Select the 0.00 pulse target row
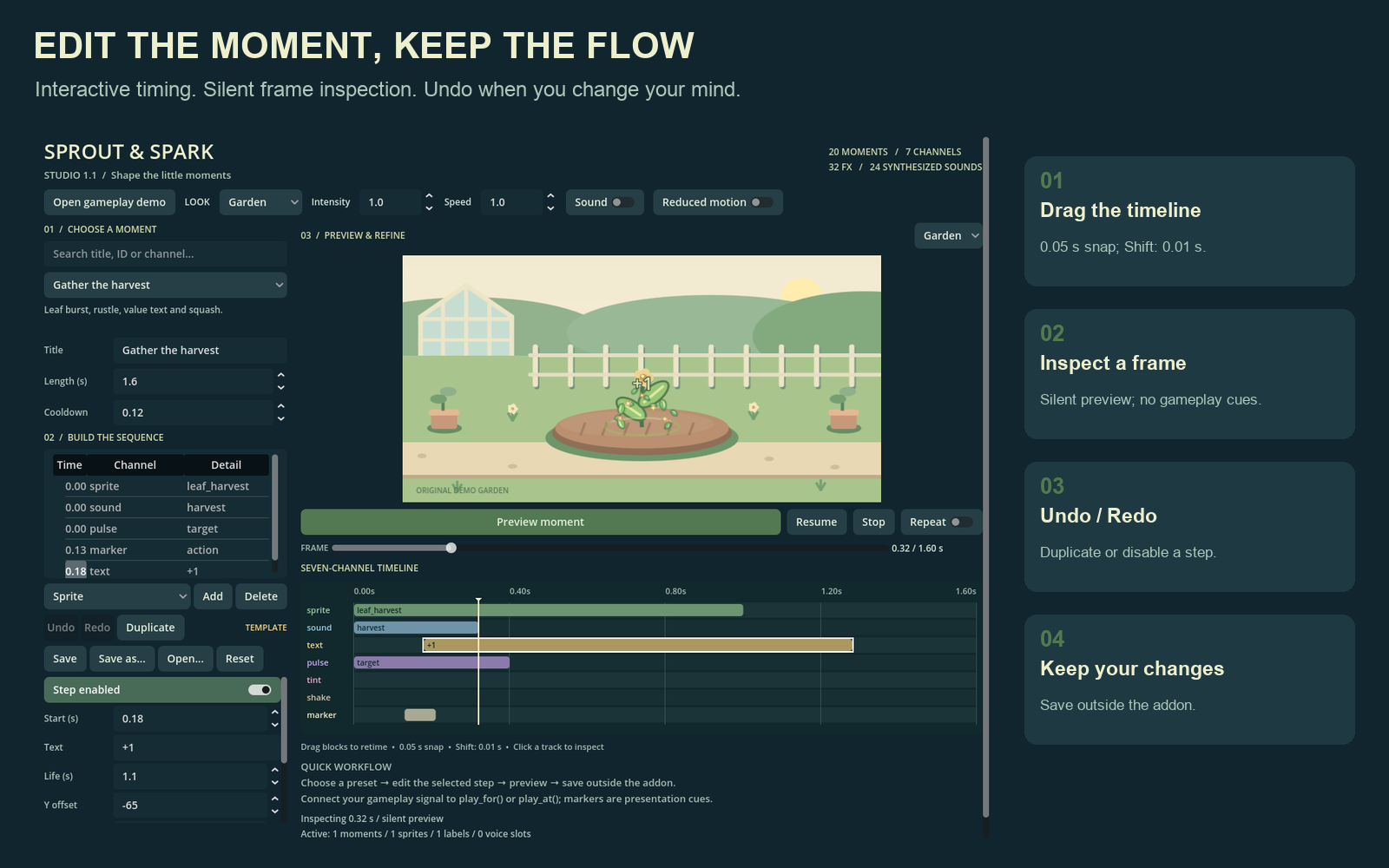Viewport: 1389px width, 868px height. 161,529
